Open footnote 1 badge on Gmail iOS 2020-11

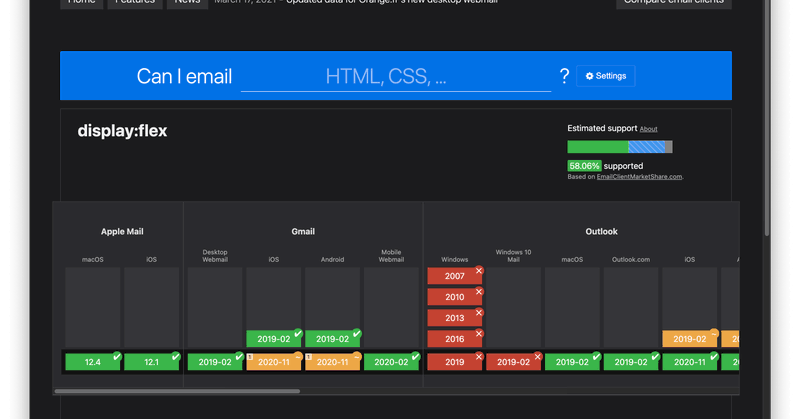[x=250, y=356]
